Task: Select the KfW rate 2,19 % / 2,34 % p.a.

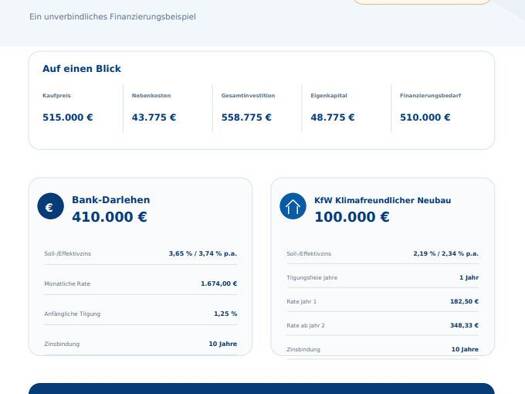Action: coord(446,254)
